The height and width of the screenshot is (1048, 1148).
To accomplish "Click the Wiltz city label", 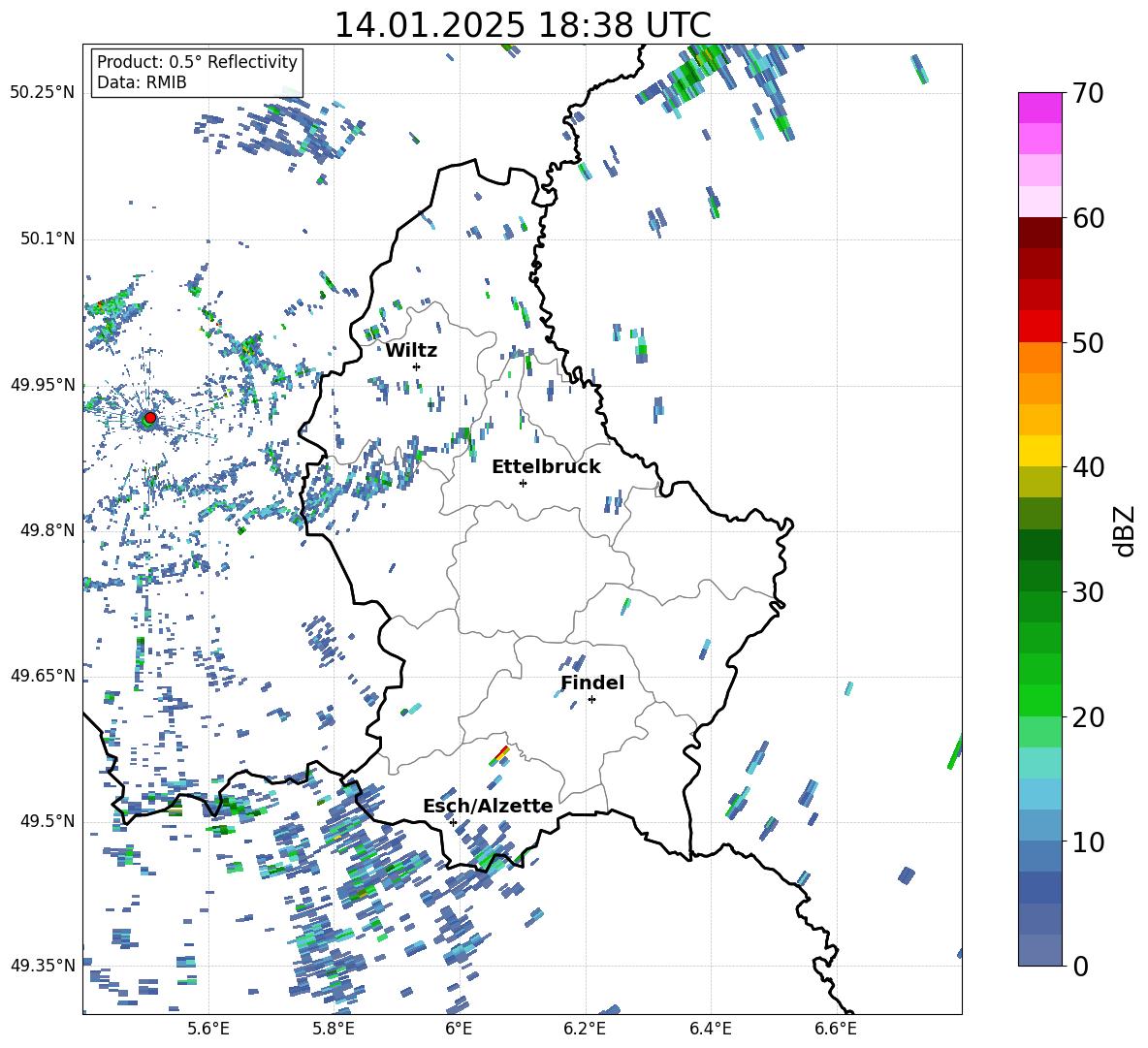I will [411, 351].
